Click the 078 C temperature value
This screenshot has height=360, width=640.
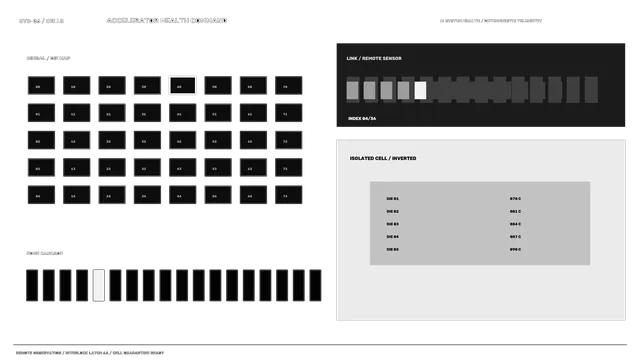pyautogui.click(x=515, y=199)
